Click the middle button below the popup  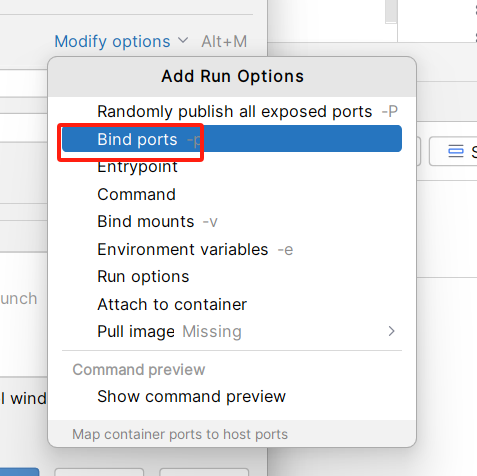pos(99,472)
